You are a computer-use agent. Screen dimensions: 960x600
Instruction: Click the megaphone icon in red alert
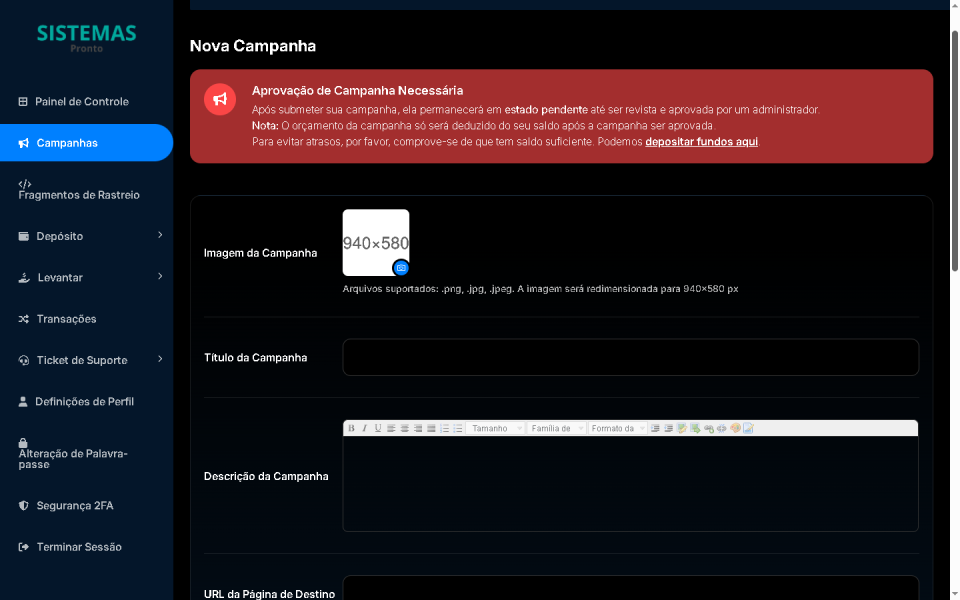pyautogui.click(x=220, y=99)
